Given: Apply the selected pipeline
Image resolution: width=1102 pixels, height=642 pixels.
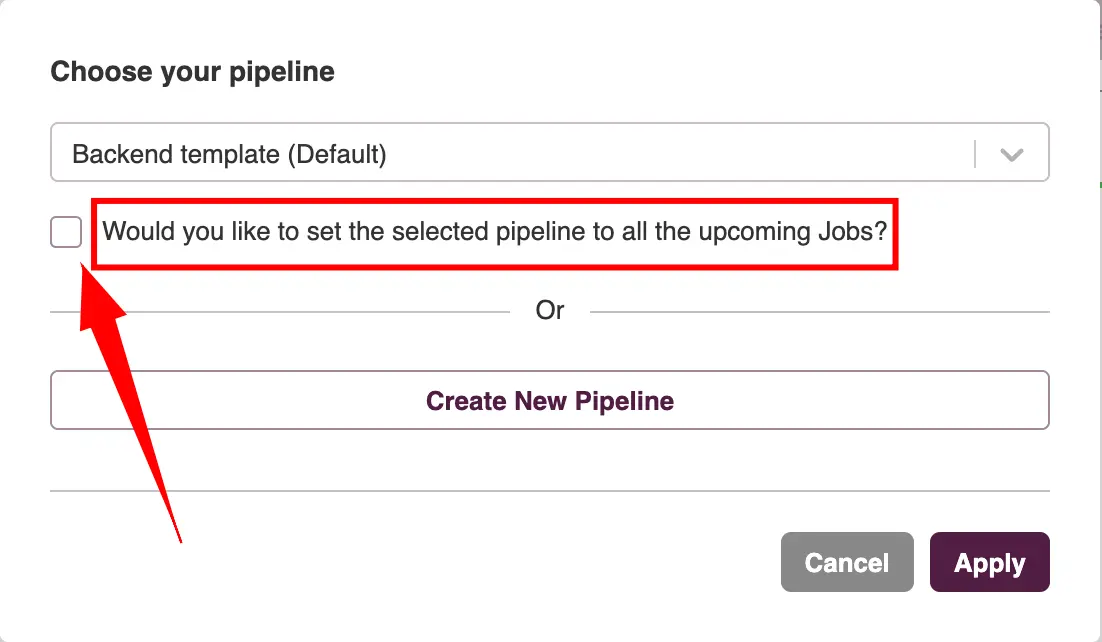Looking at the screenshot, I should point(989,562).
